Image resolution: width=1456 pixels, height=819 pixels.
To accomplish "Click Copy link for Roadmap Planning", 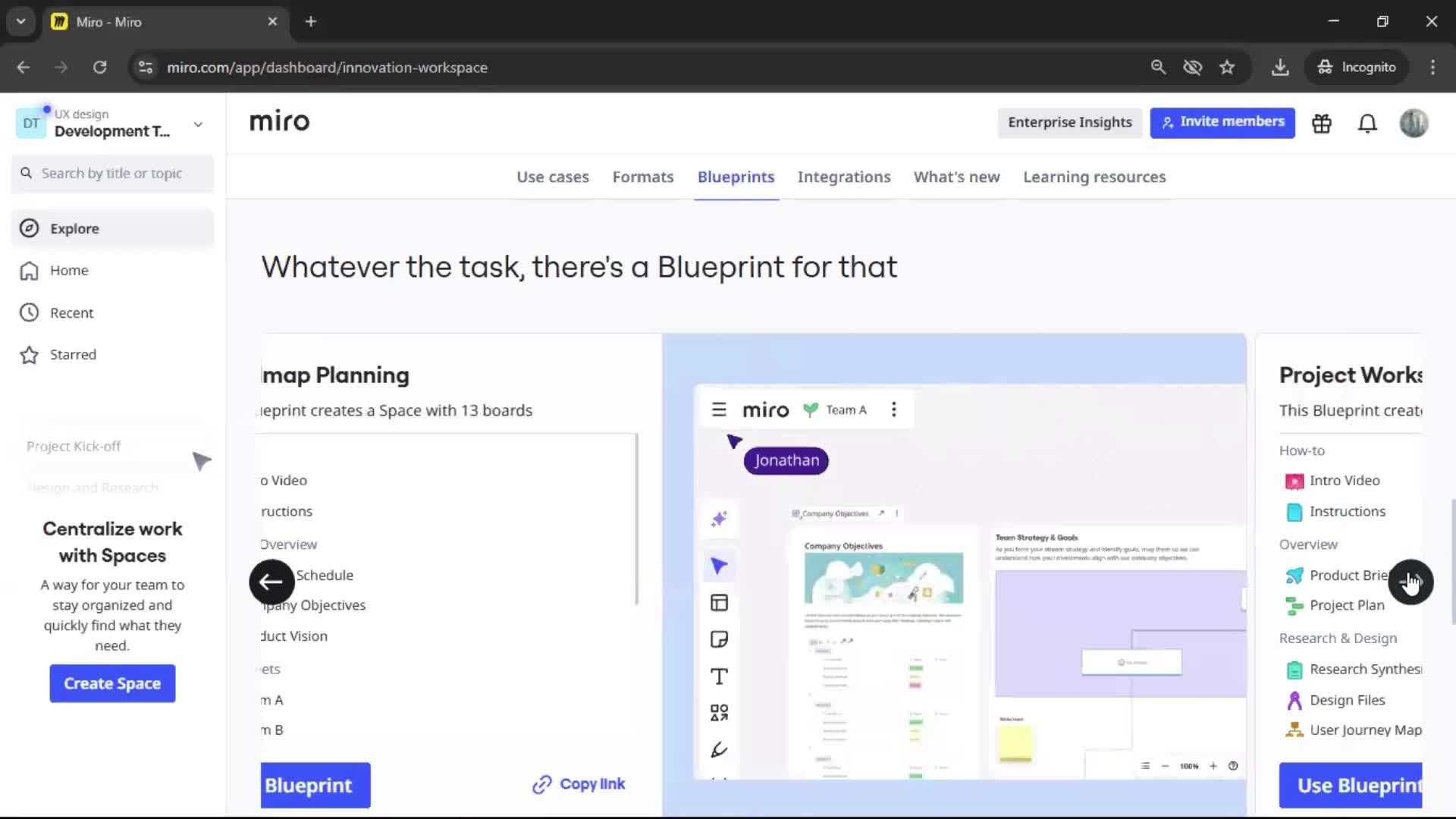I will (579, 784).
